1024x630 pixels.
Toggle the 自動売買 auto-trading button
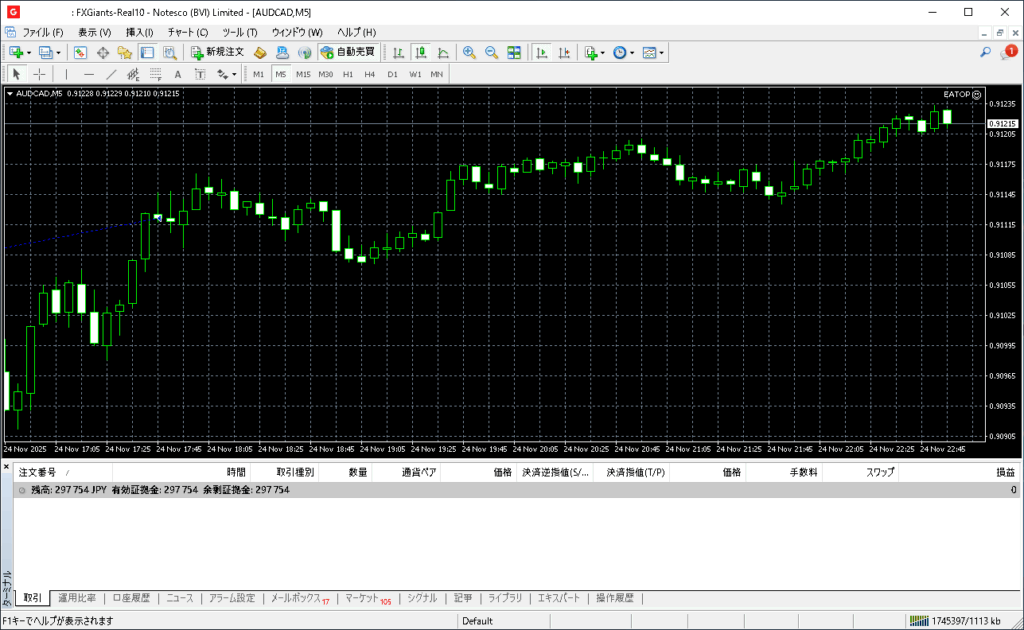pyautogui.click(x=347, y=52)
